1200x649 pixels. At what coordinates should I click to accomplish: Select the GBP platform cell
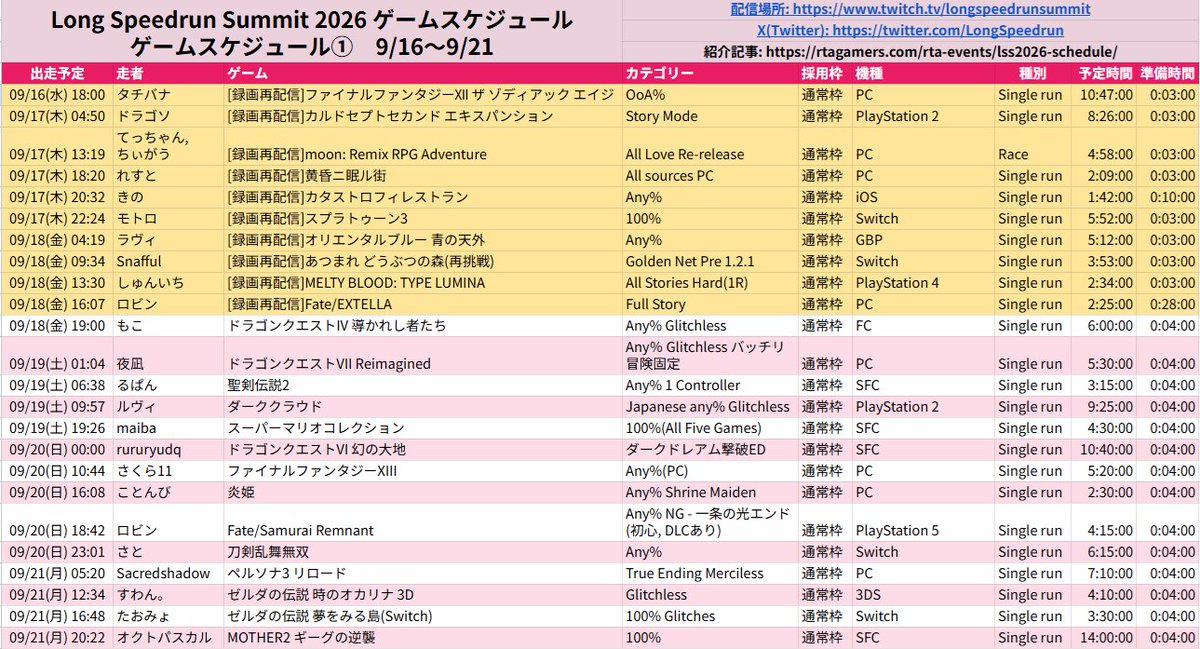pos(923,240)
